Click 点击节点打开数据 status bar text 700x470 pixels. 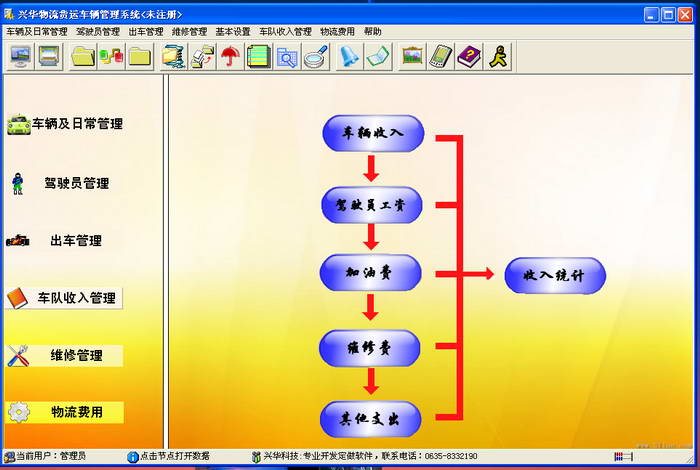coord(175,456)
